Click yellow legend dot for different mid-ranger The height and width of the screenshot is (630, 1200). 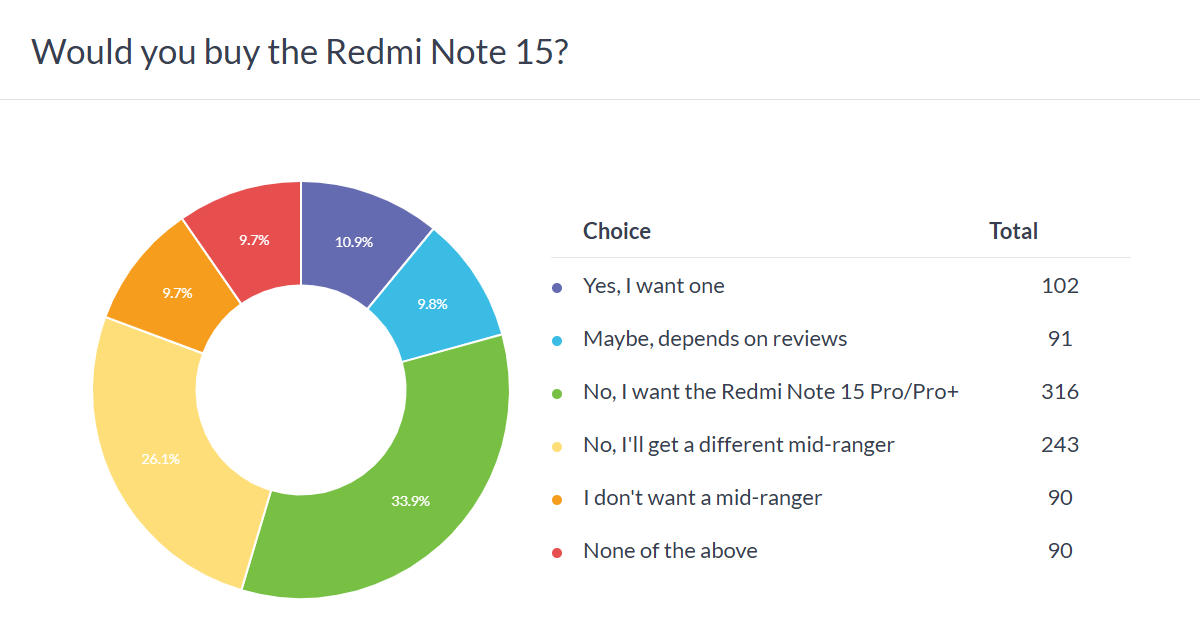click(x=557, y=446)
